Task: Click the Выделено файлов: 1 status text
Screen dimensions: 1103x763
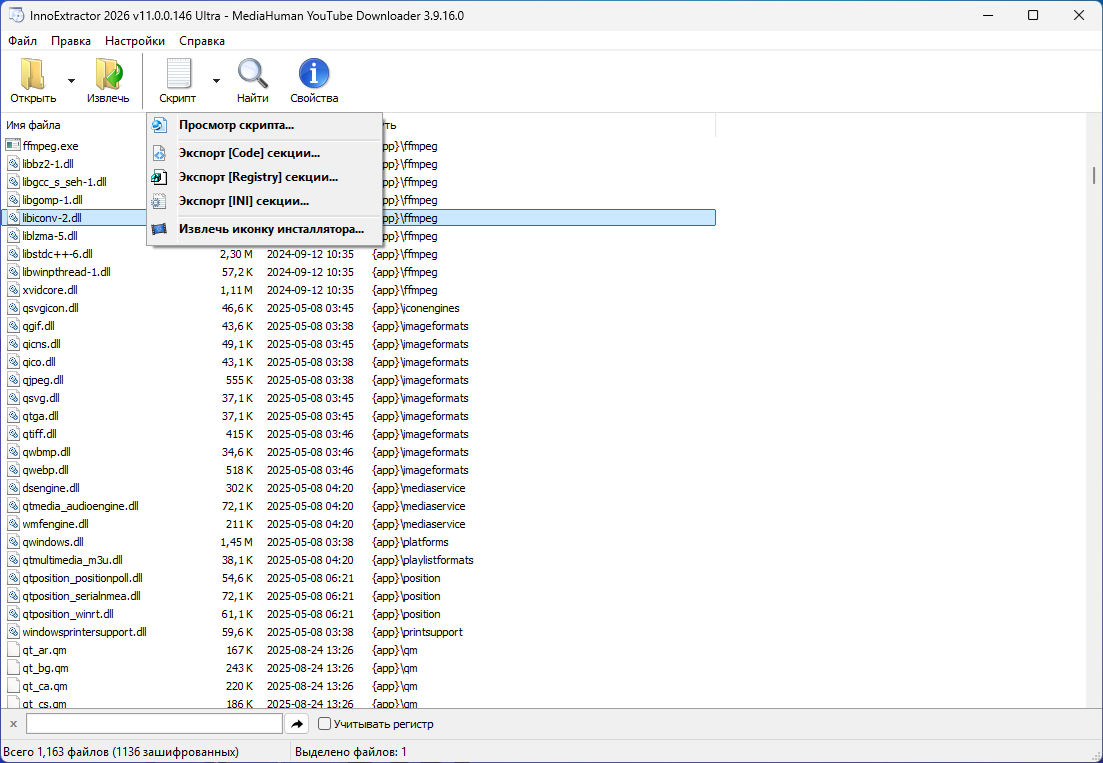Action: tap(350, 752)
